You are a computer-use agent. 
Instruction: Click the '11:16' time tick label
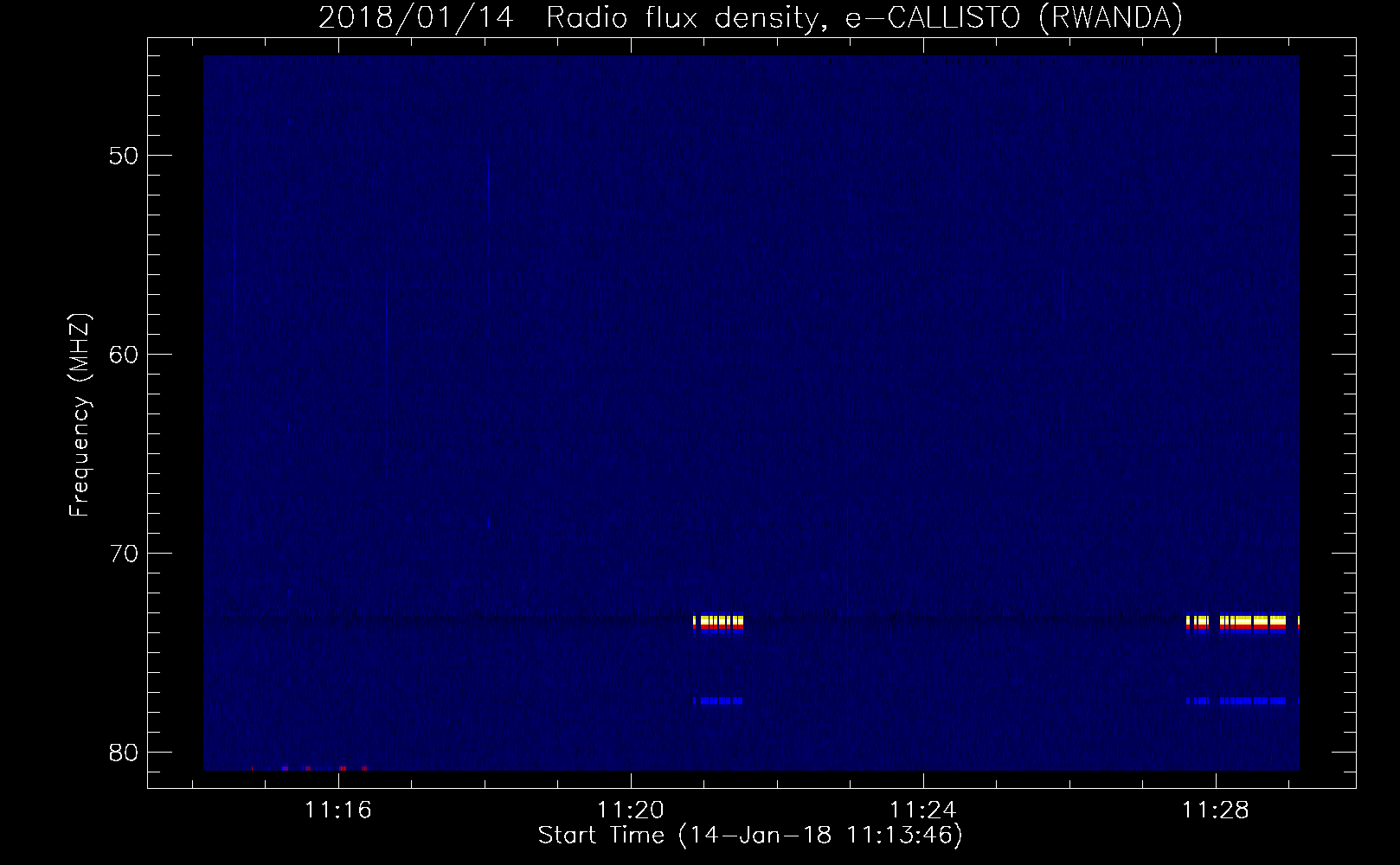[x=338, y=811]
